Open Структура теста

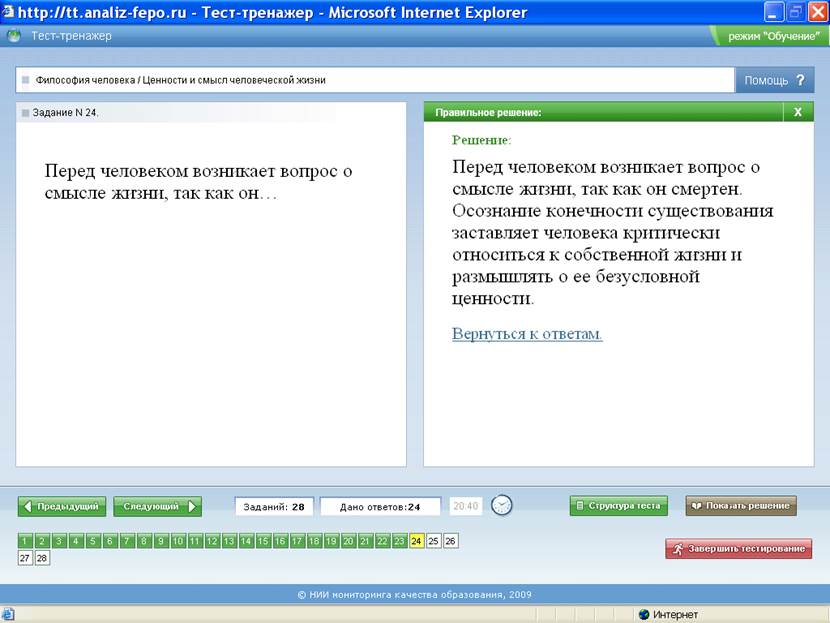point(619,506)
